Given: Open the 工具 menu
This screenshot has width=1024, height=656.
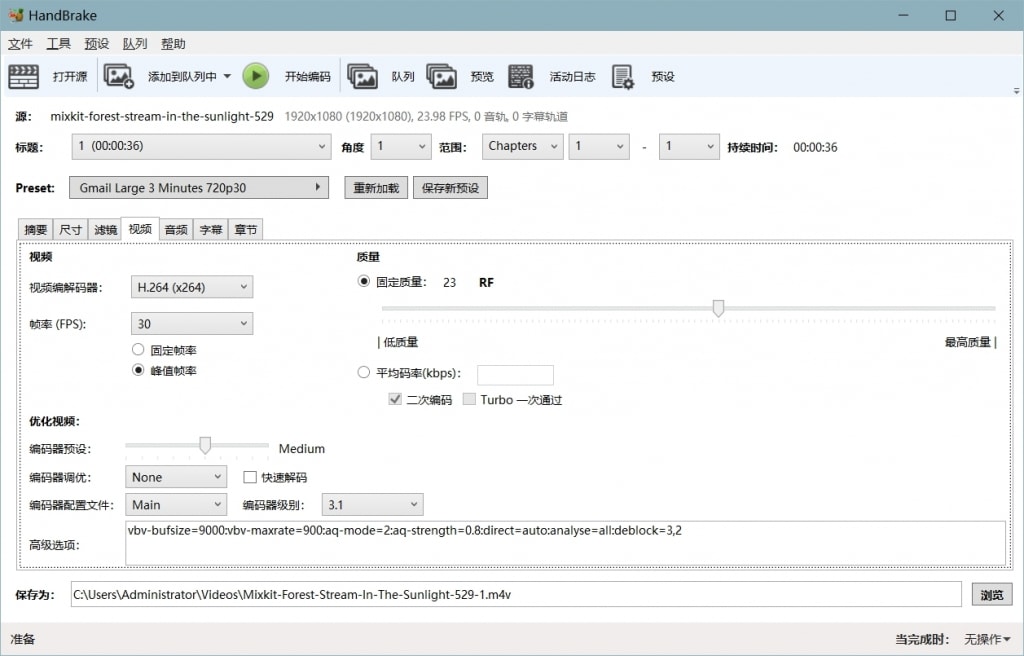Looking at the screenshot, I should tap(58, 44).
